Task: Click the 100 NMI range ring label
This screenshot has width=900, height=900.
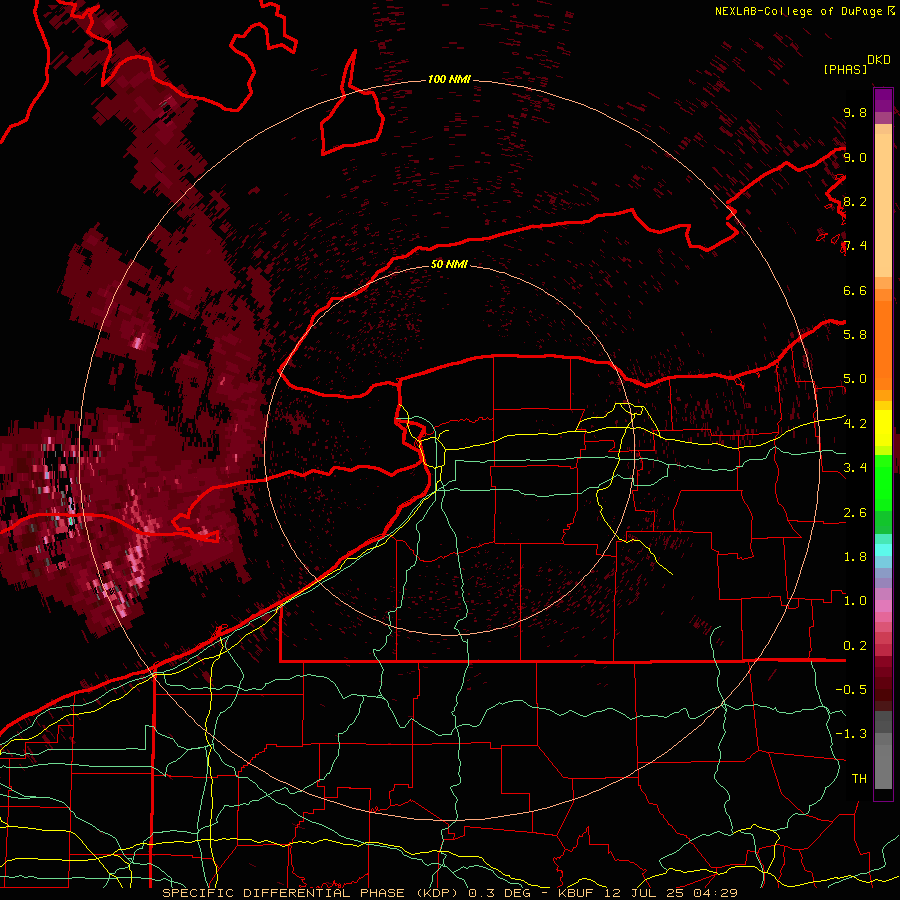Action: [x=449, y=79]
